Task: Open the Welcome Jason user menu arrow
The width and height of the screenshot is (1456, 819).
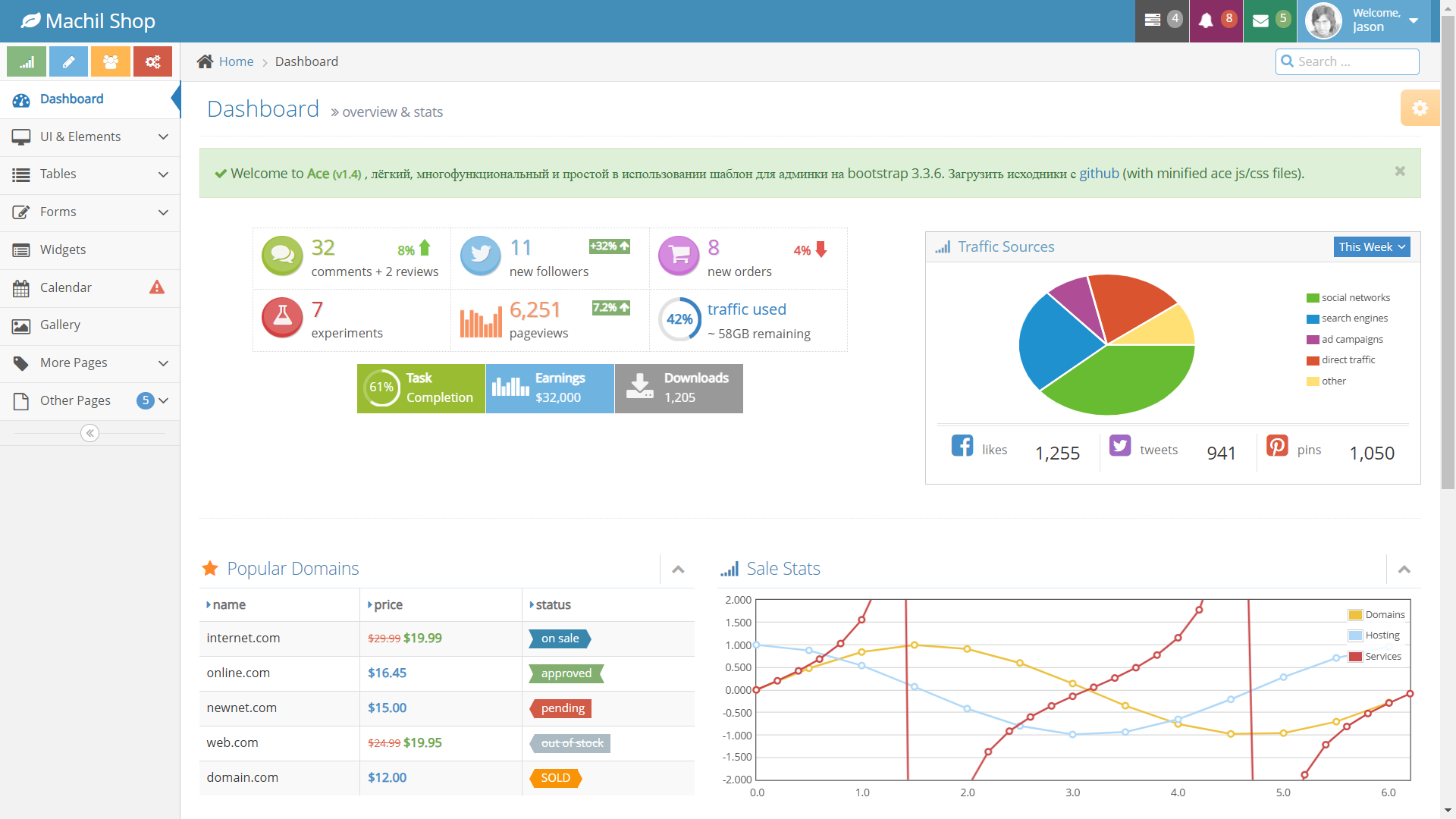Action: point(1414,20)
